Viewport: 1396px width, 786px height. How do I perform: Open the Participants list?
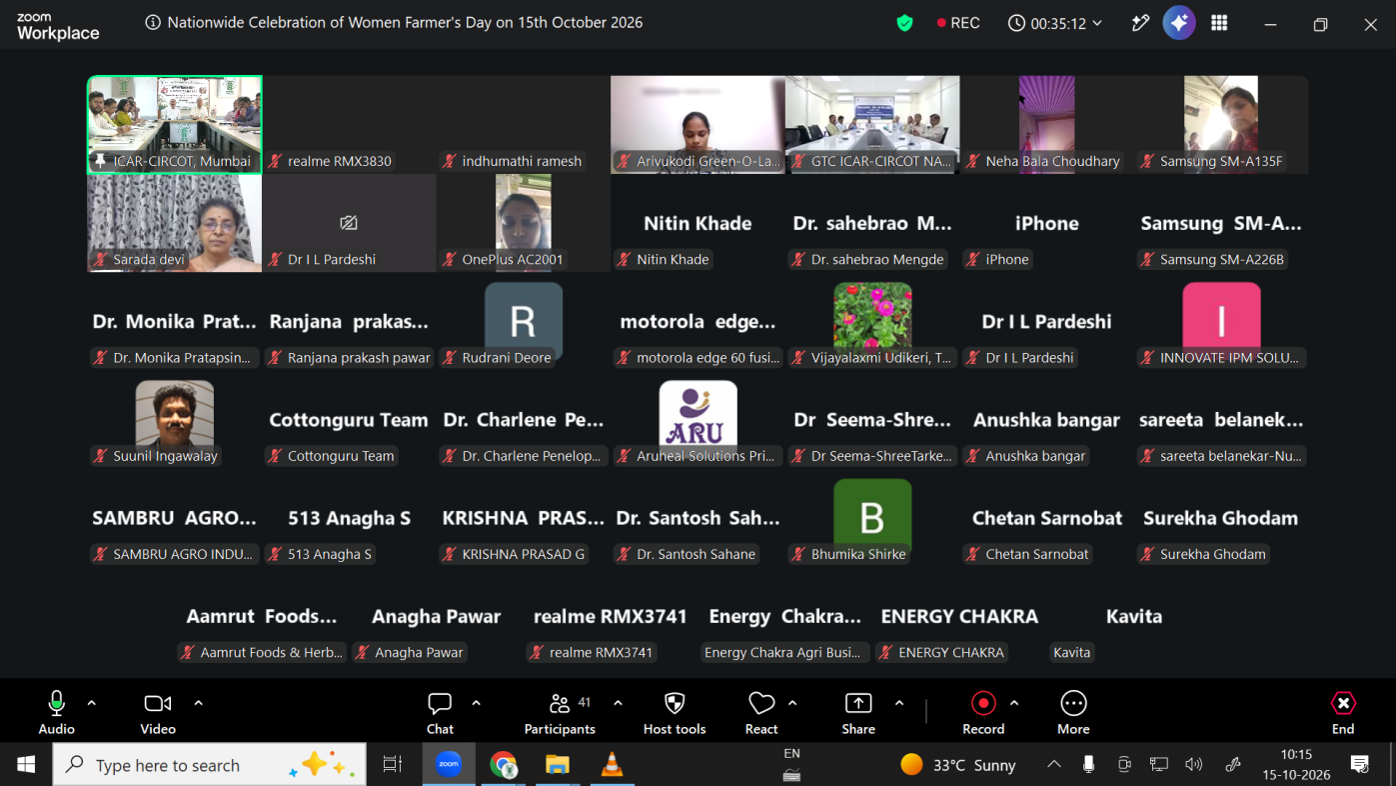pyautogui.click(x=560, y=714)
